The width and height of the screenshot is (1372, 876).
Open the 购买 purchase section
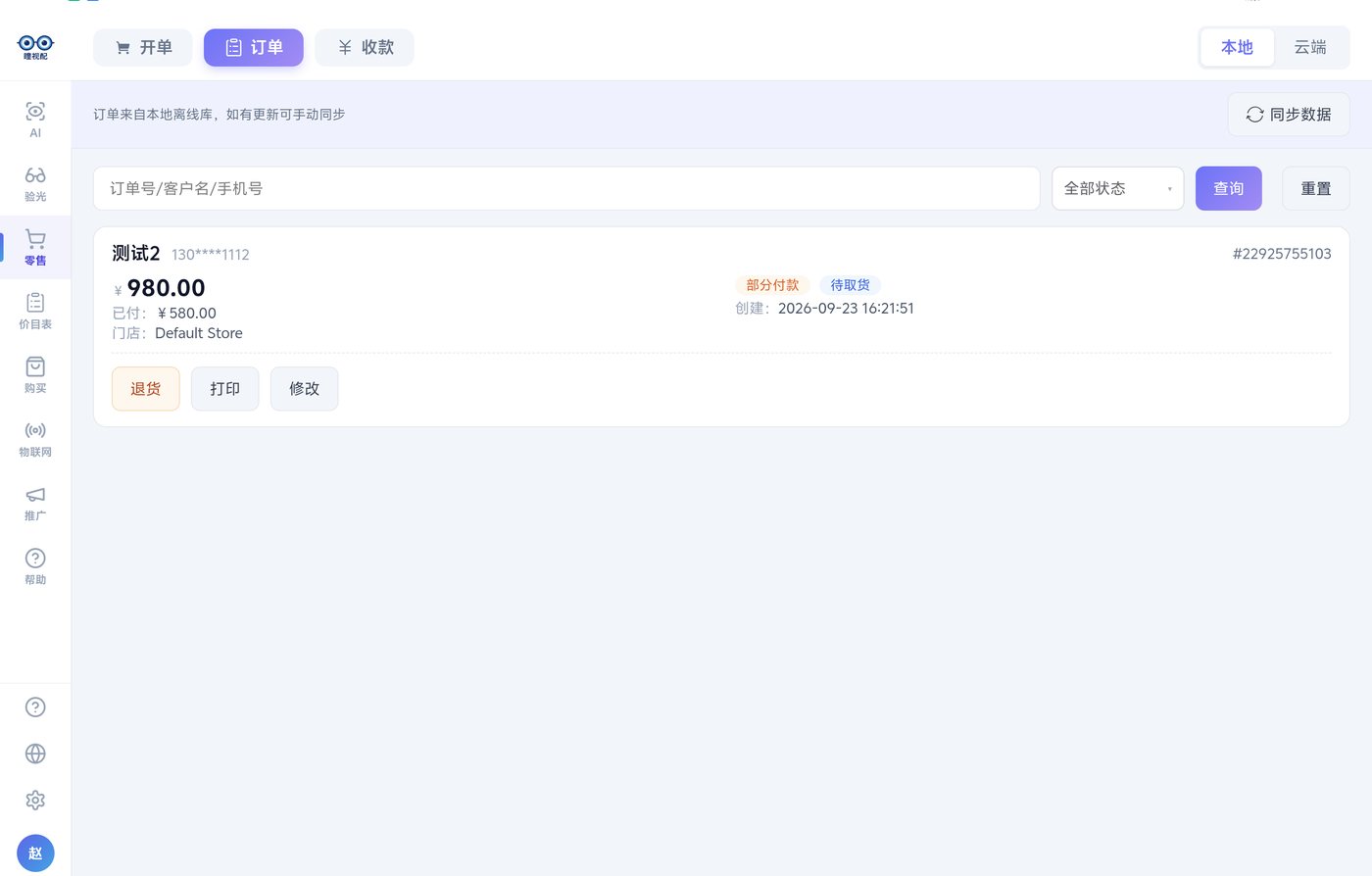click(x=35, y=374)
